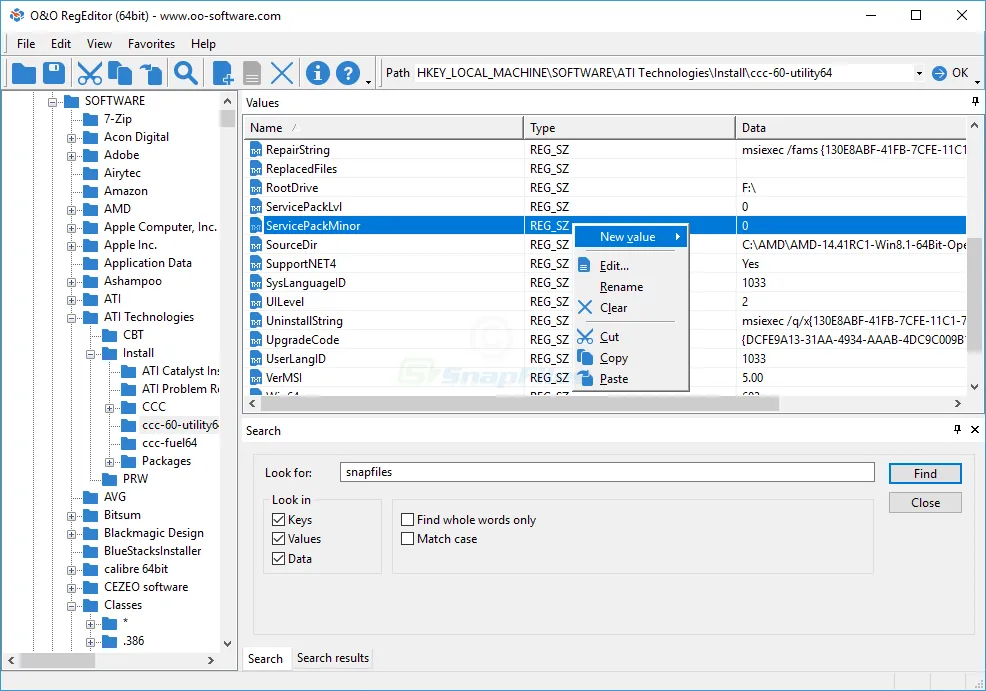Select the Blackmagic Design key
The width and height of the screenshot is (986, 691).
(153, 533)
